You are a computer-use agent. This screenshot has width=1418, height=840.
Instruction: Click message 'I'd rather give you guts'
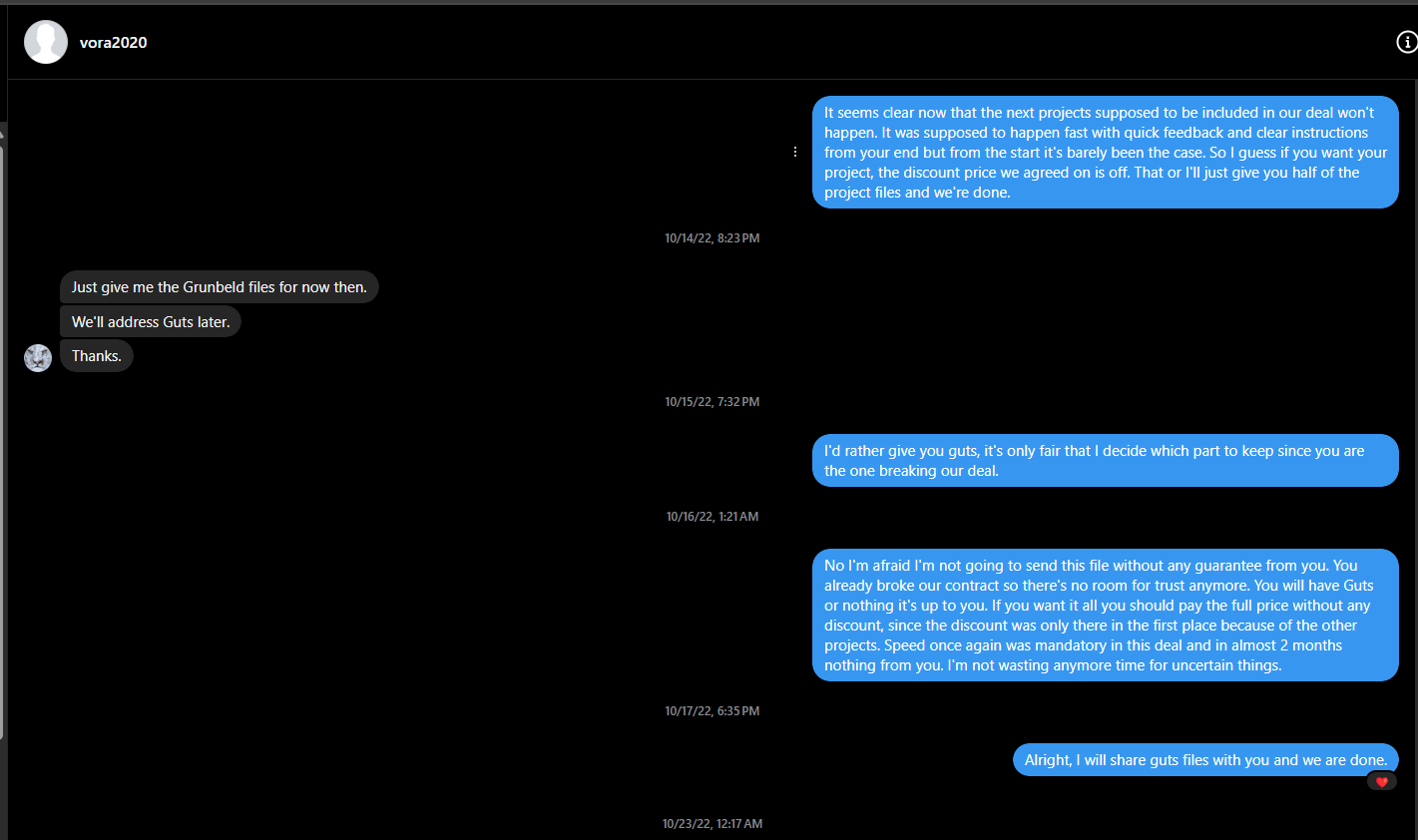[x=1106, y=461]
